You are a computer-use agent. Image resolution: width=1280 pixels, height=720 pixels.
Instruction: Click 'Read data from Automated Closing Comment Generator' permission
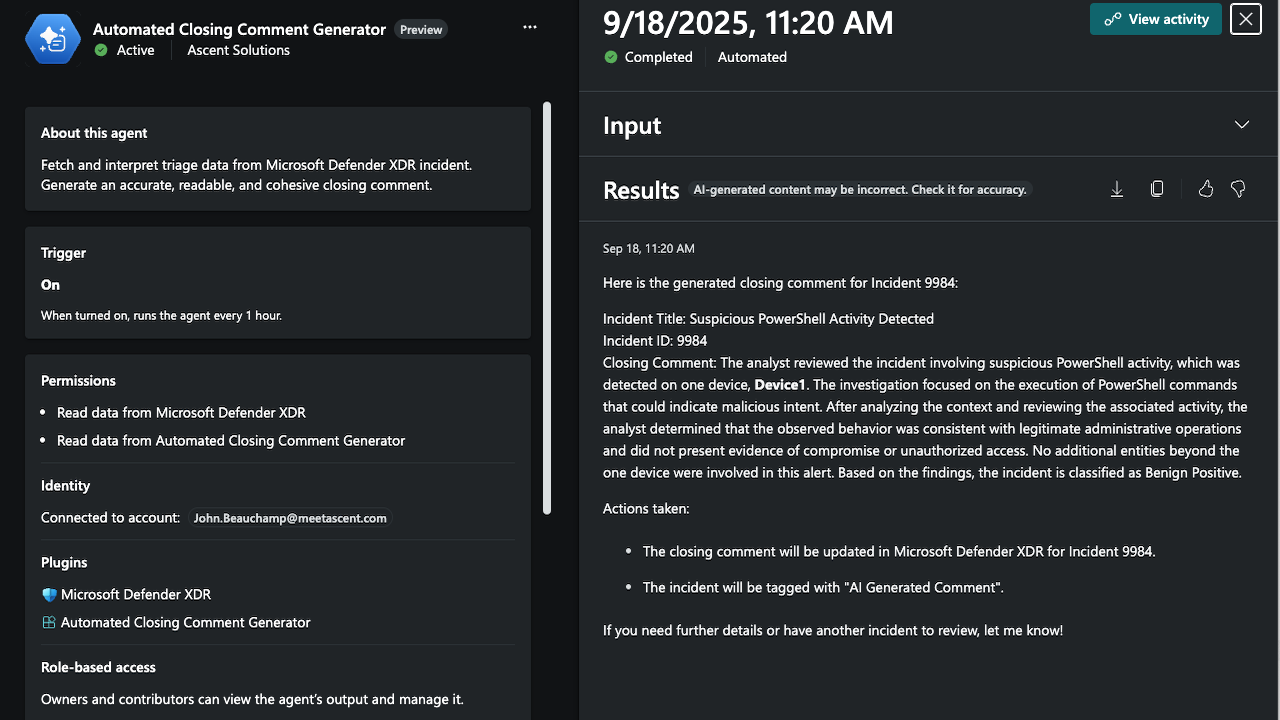click(231, 440)
